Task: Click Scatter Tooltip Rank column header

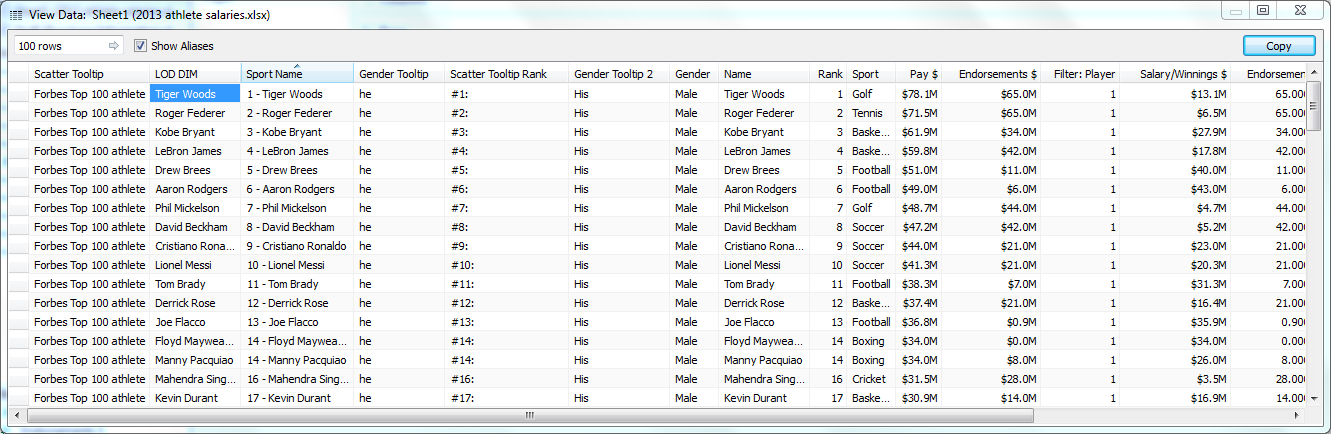Action: [507, 74]
